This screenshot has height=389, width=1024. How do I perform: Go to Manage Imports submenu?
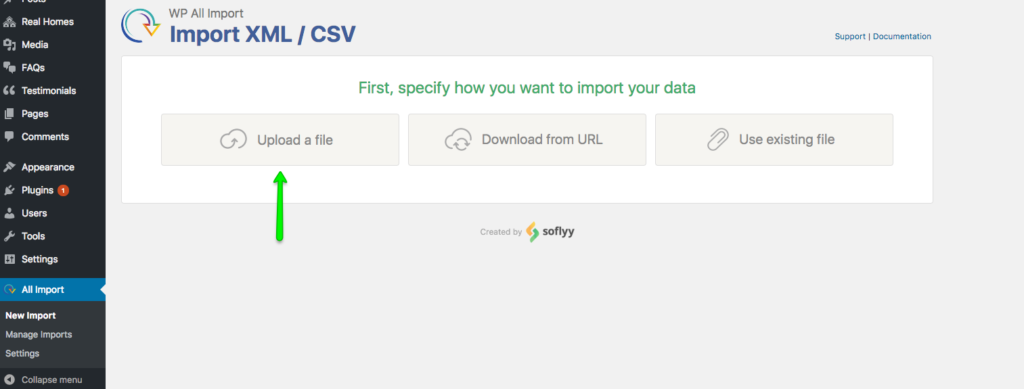click(x=39, y=334)
